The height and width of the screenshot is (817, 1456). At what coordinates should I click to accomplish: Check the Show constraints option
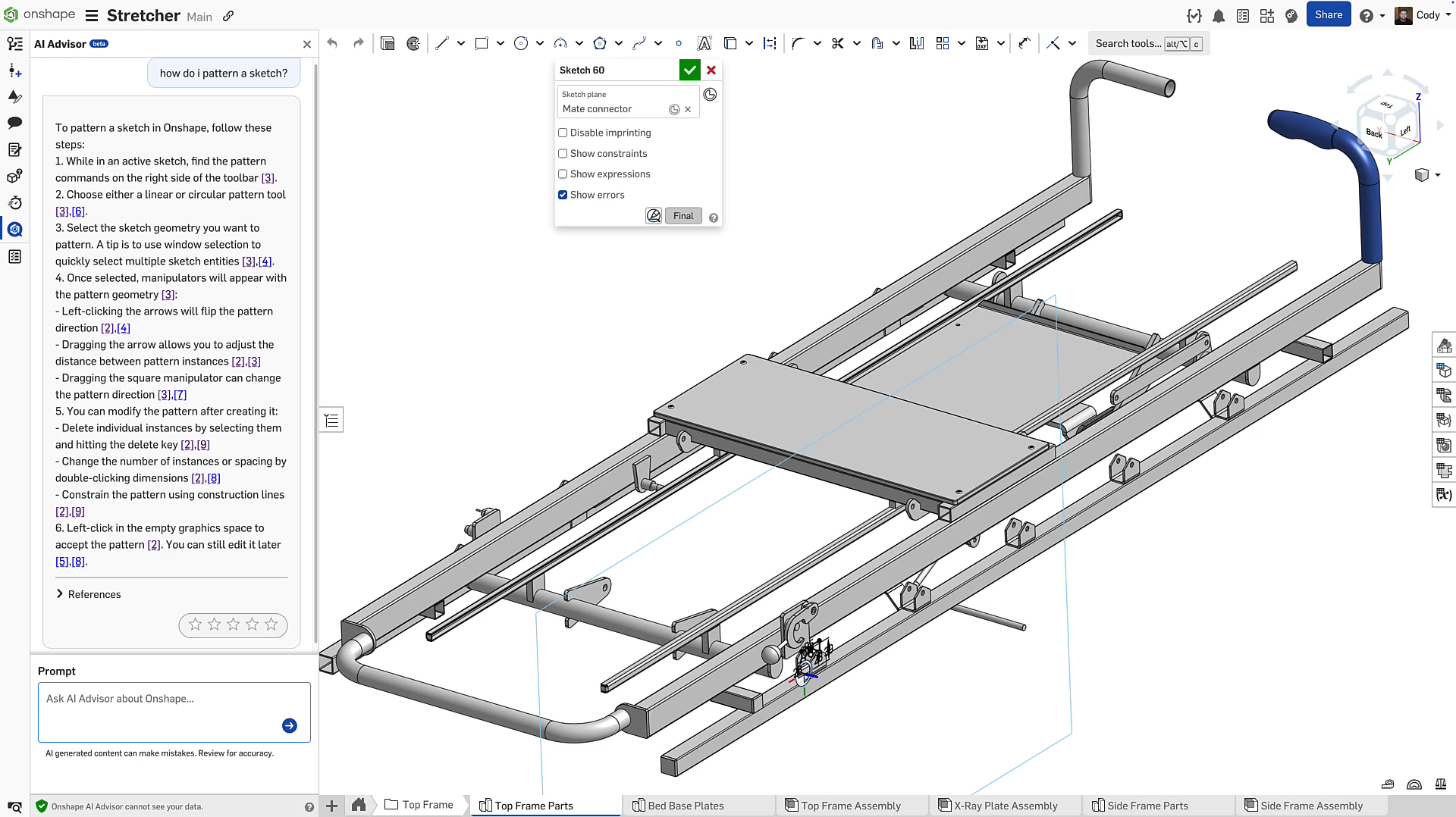(563, 154)
